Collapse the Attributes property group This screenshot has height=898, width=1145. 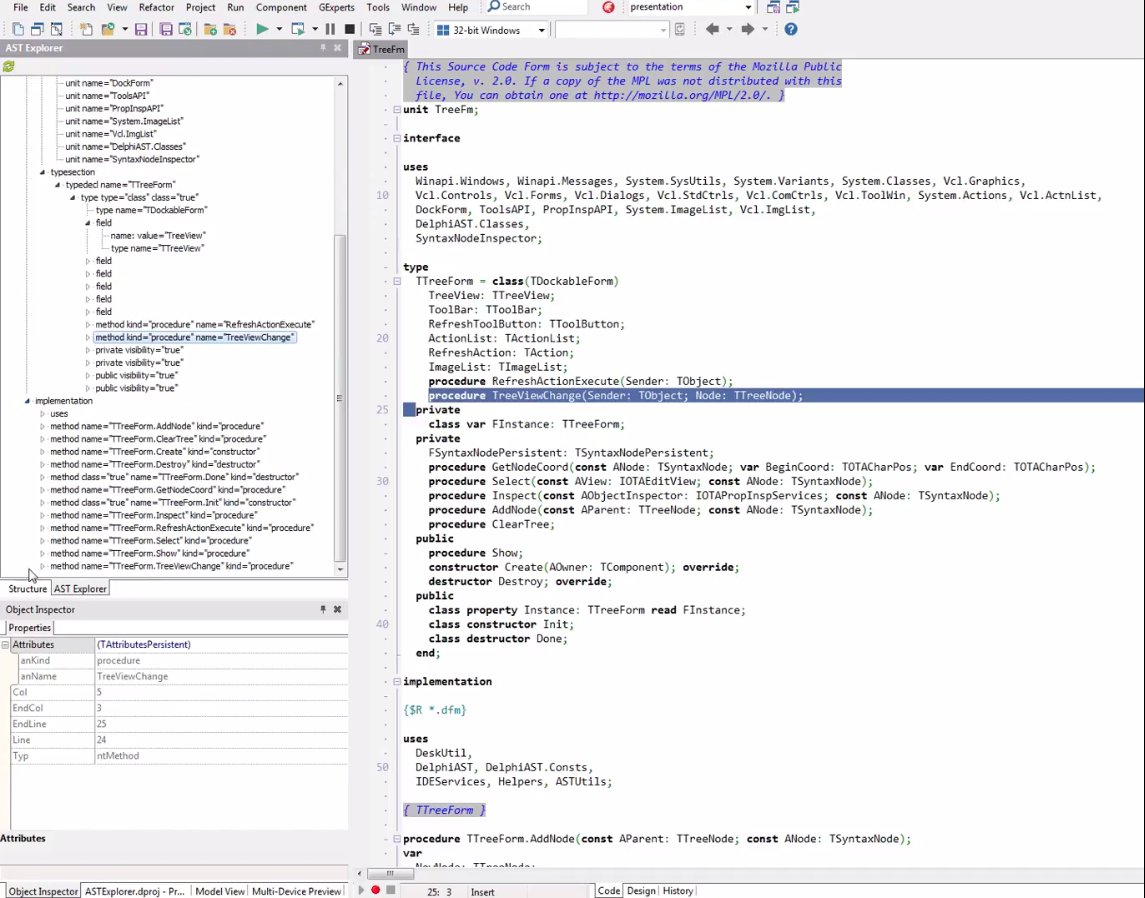[x=5, y=645]
